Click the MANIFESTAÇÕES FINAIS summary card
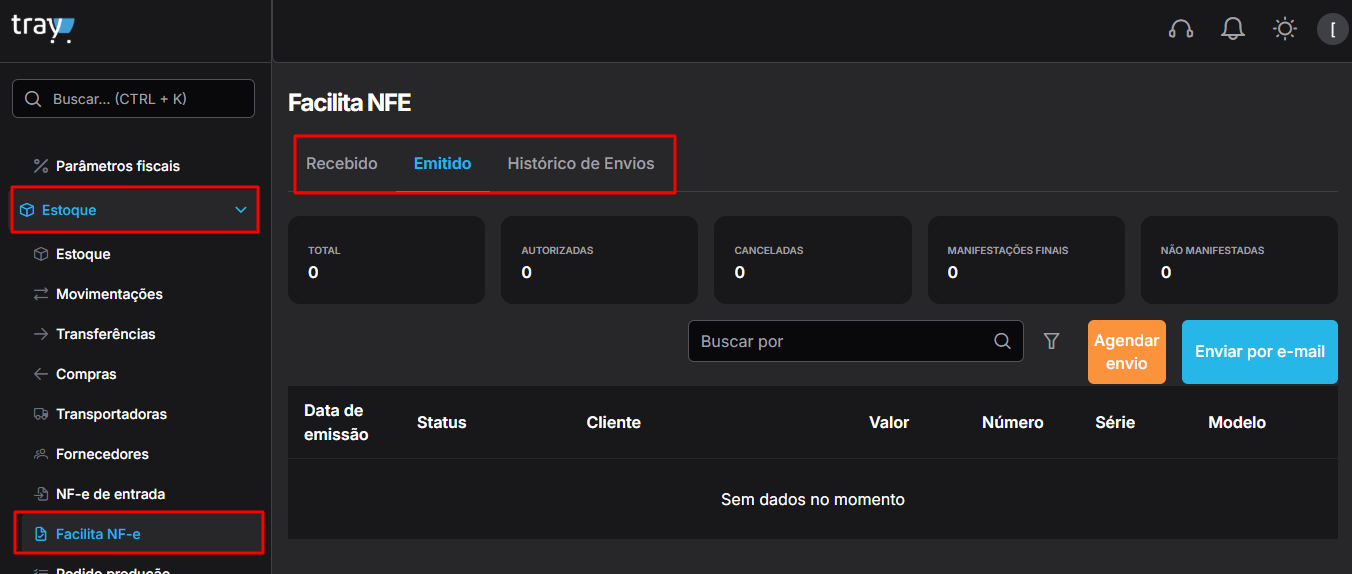1352x574 pixels. [1026, 260]
